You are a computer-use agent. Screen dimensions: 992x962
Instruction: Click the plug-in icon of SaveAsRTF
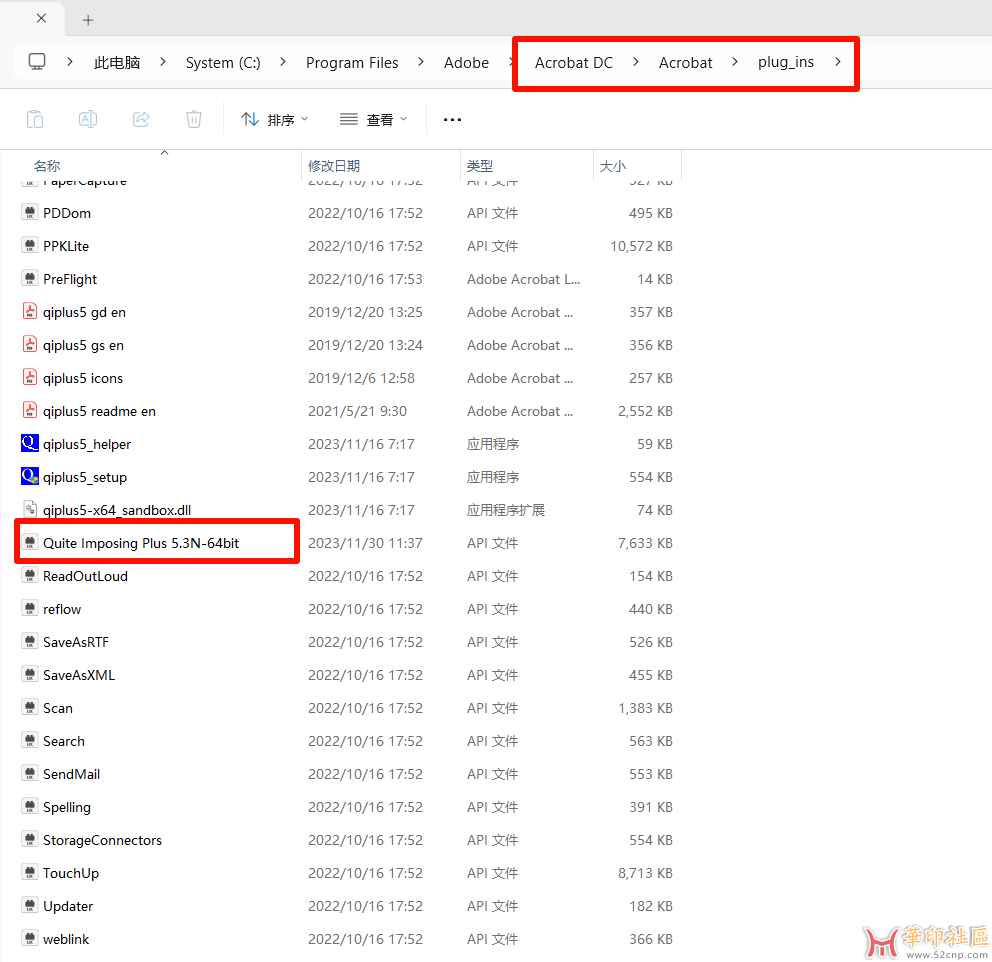click(x=30, y=641)
